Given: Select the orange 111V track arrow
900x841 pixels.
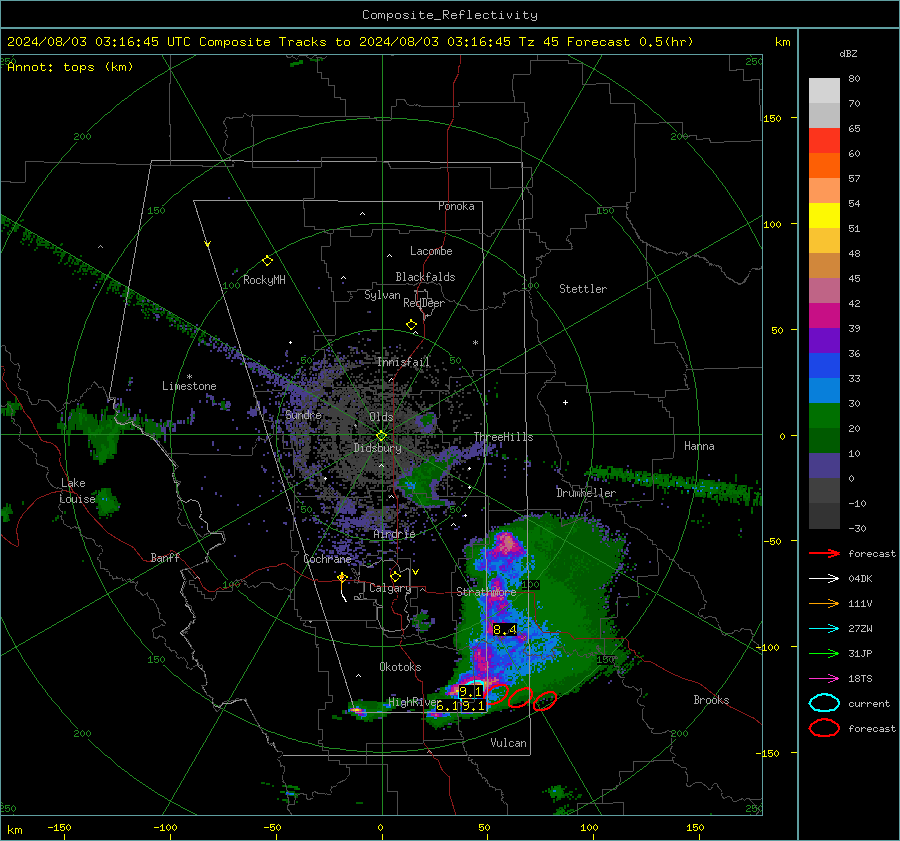Looking at the screenshot, I should (x=824, y=603).
